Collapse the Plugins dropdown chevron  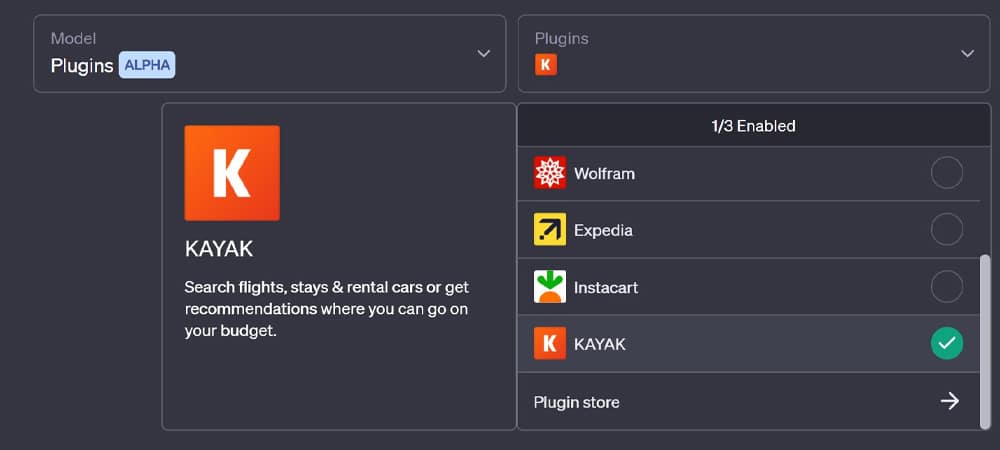click(967, 54)
